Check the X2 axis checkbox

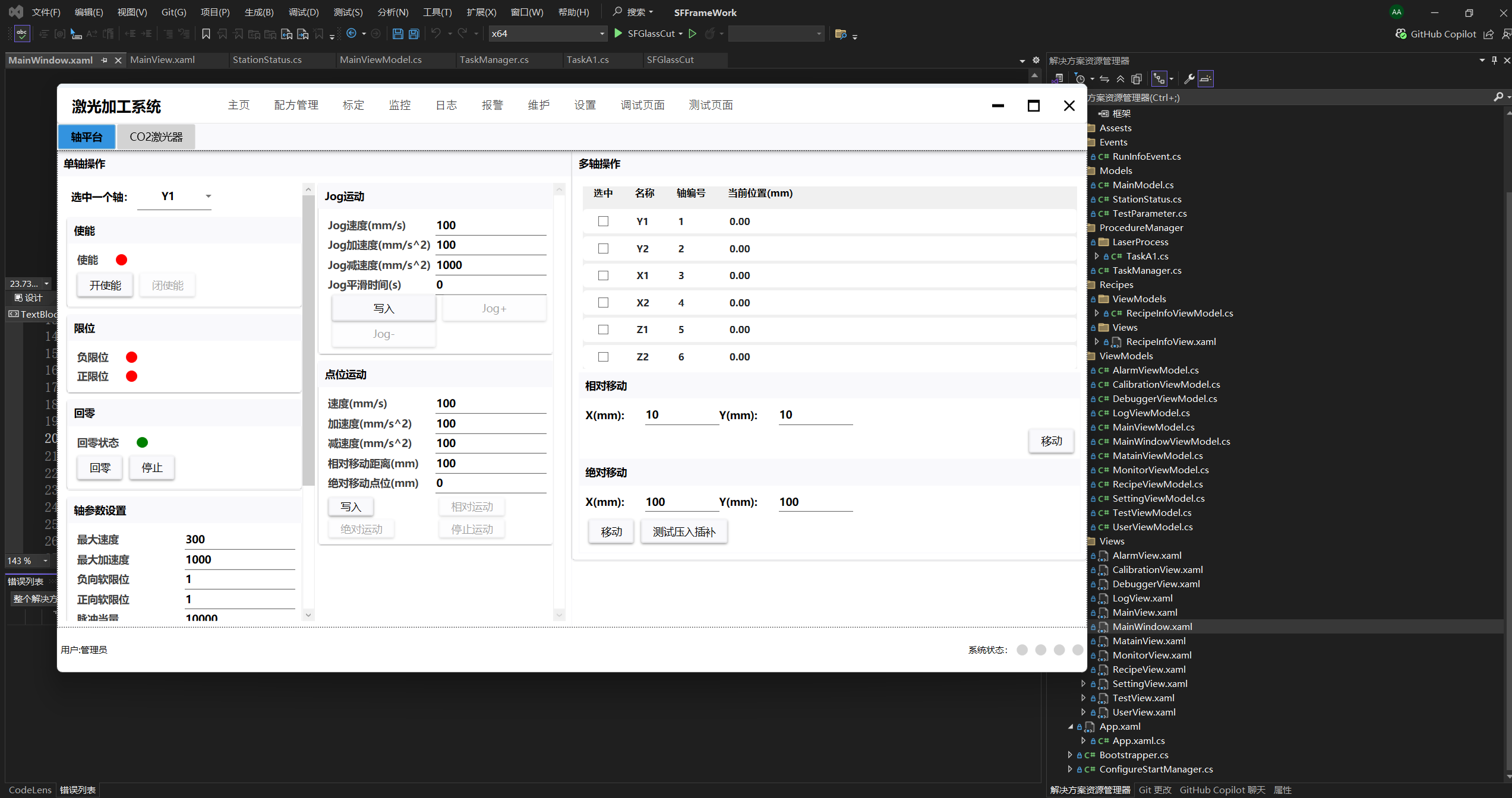pyautogui.click(x=603, y=303)
